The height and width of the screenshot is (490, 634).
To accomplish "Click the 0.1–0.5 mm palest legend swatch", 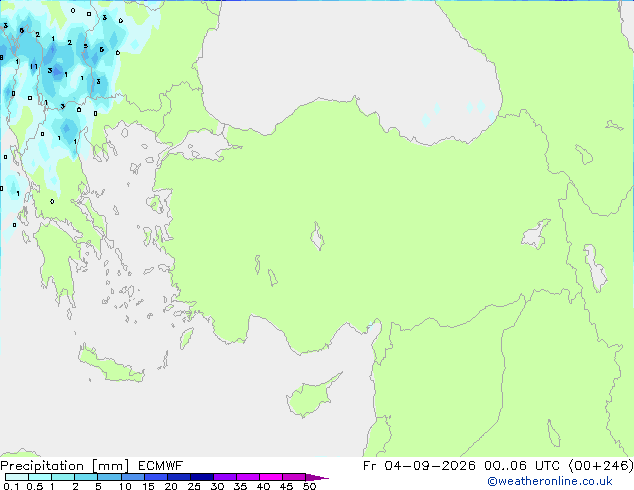I will point(17,477).
